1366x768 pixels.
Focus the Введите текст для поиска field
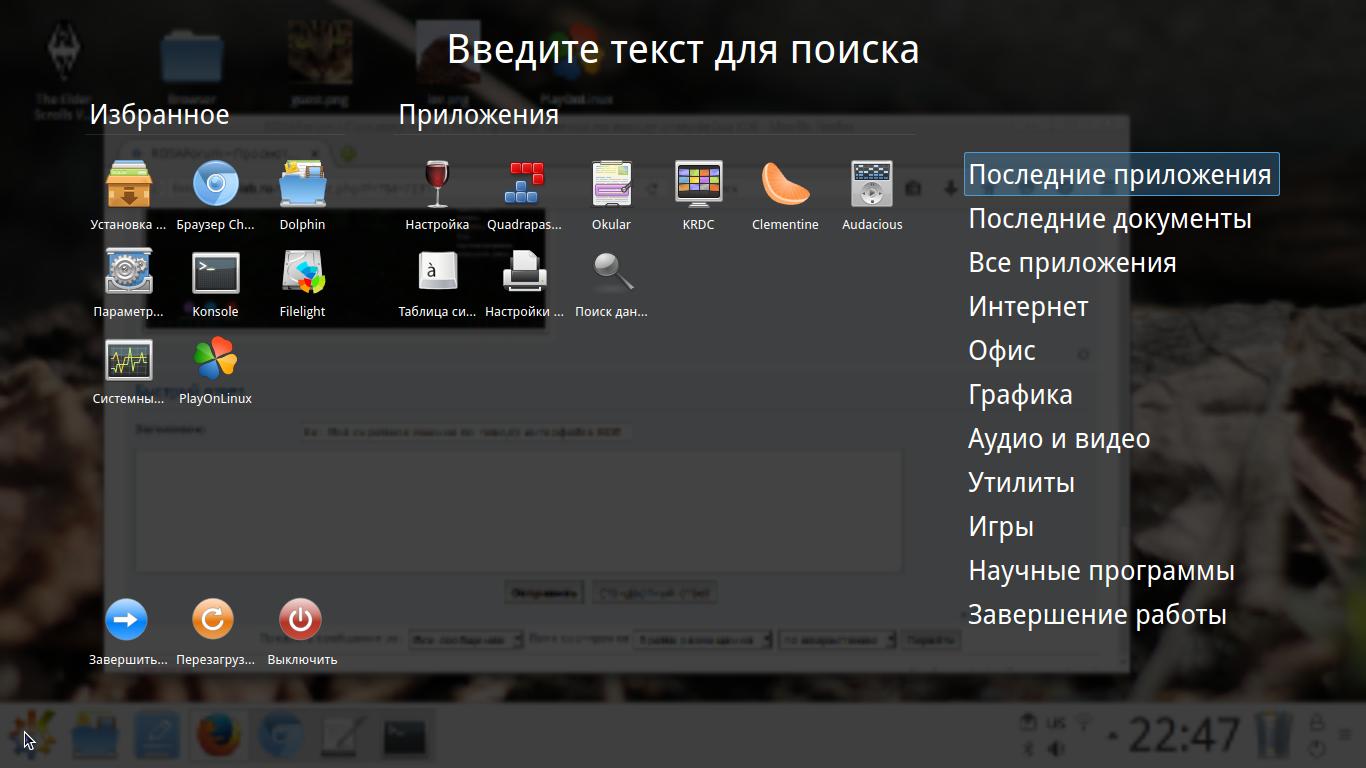[x=683, y=49]
